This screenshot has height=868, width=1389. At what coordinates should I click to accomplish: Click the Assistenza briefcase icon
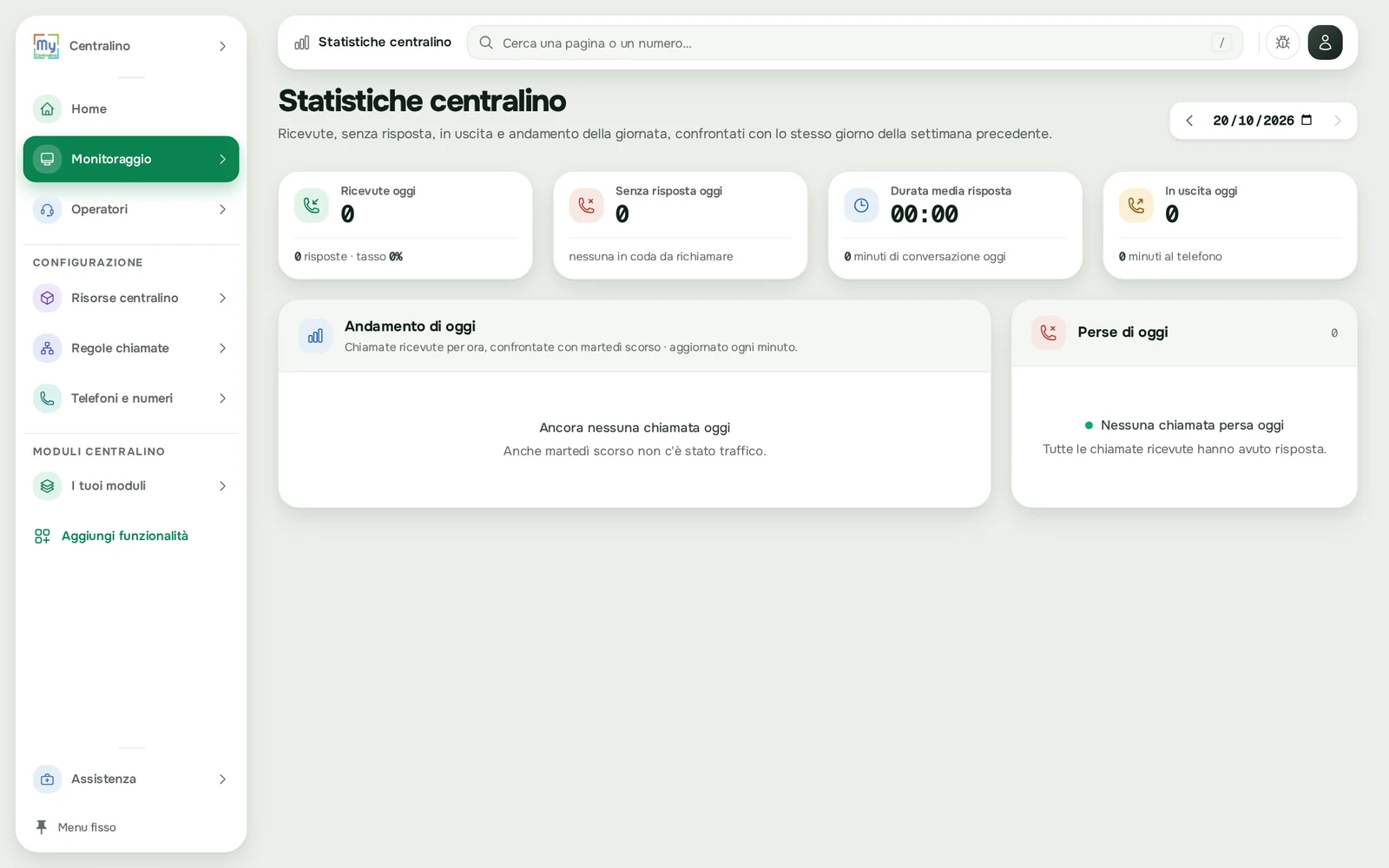click(x=47, y=779)
